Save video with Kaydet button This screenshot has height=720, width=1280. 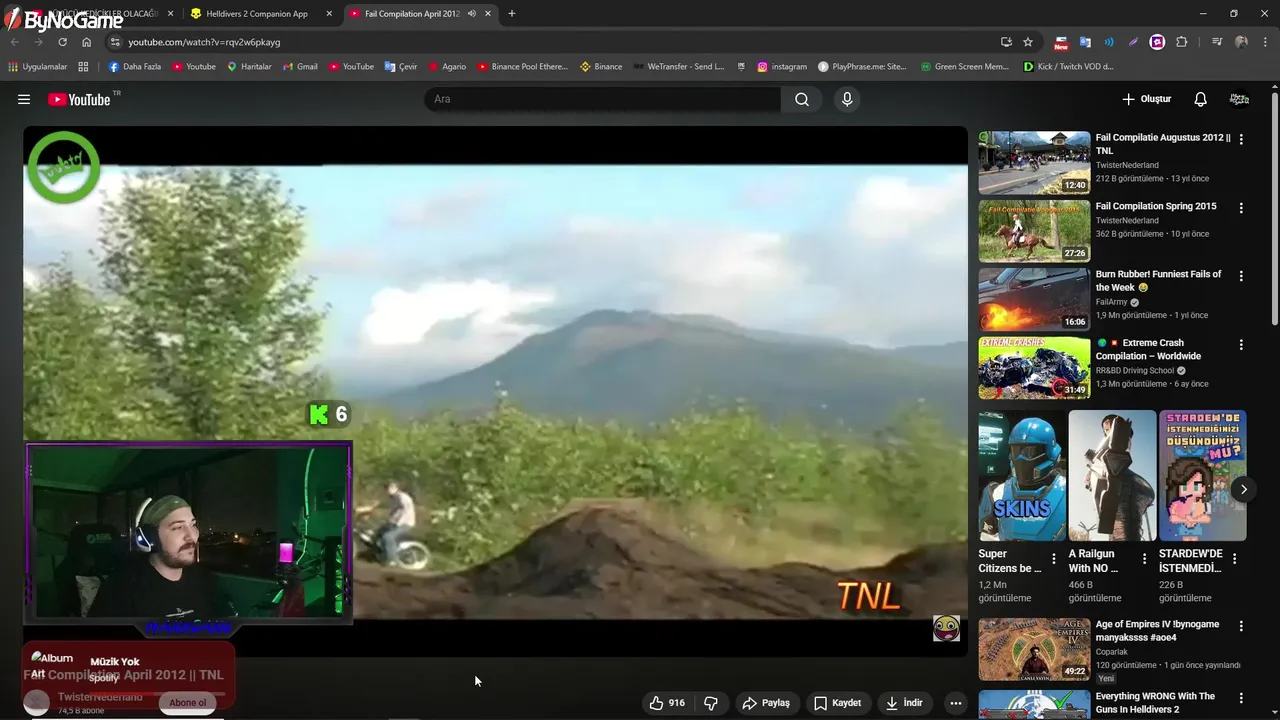pyautogui.click(x=837, y=703)
